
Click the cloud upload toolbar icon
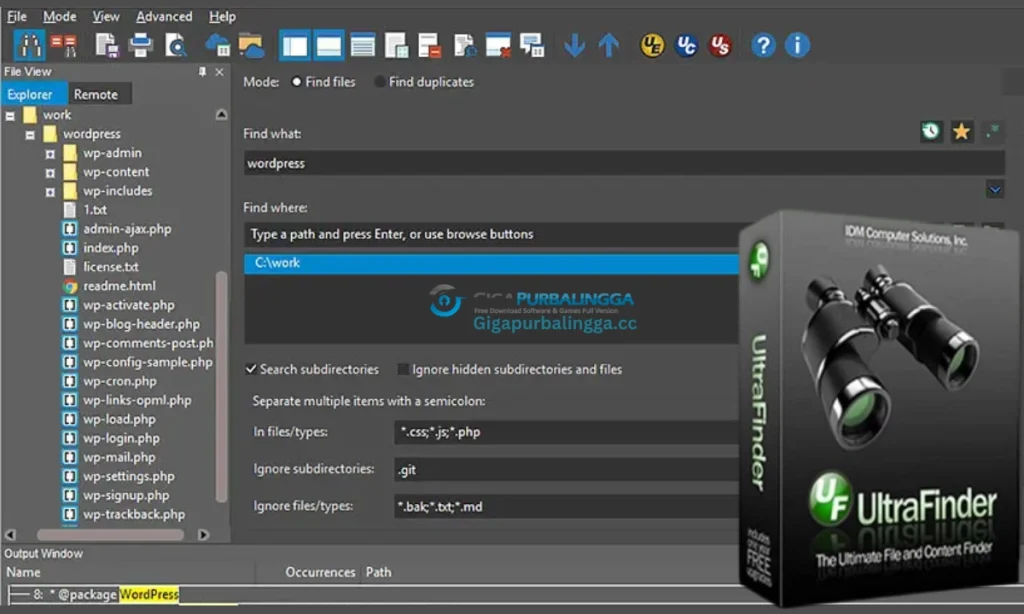point(217,45)
